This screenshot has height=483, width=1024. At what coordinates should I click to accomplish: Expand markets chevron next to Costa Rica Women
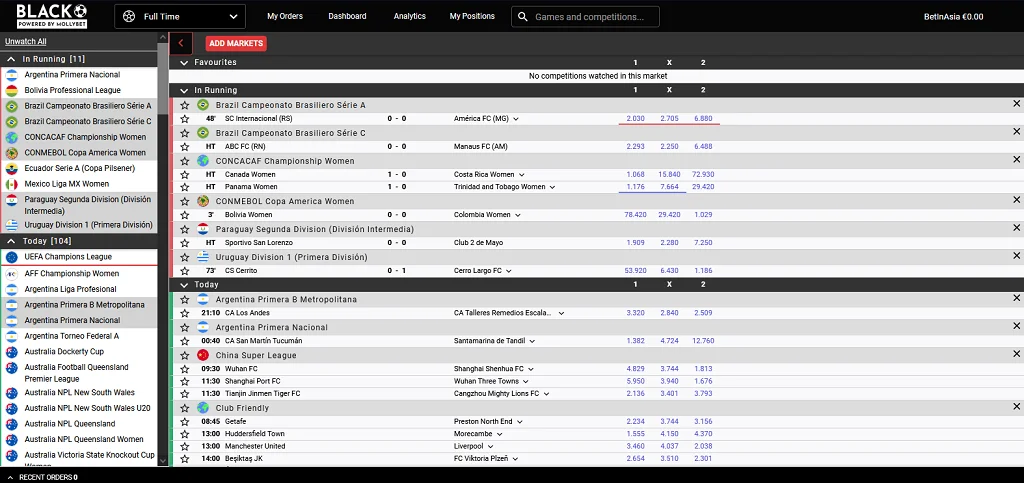click(522, 175)
